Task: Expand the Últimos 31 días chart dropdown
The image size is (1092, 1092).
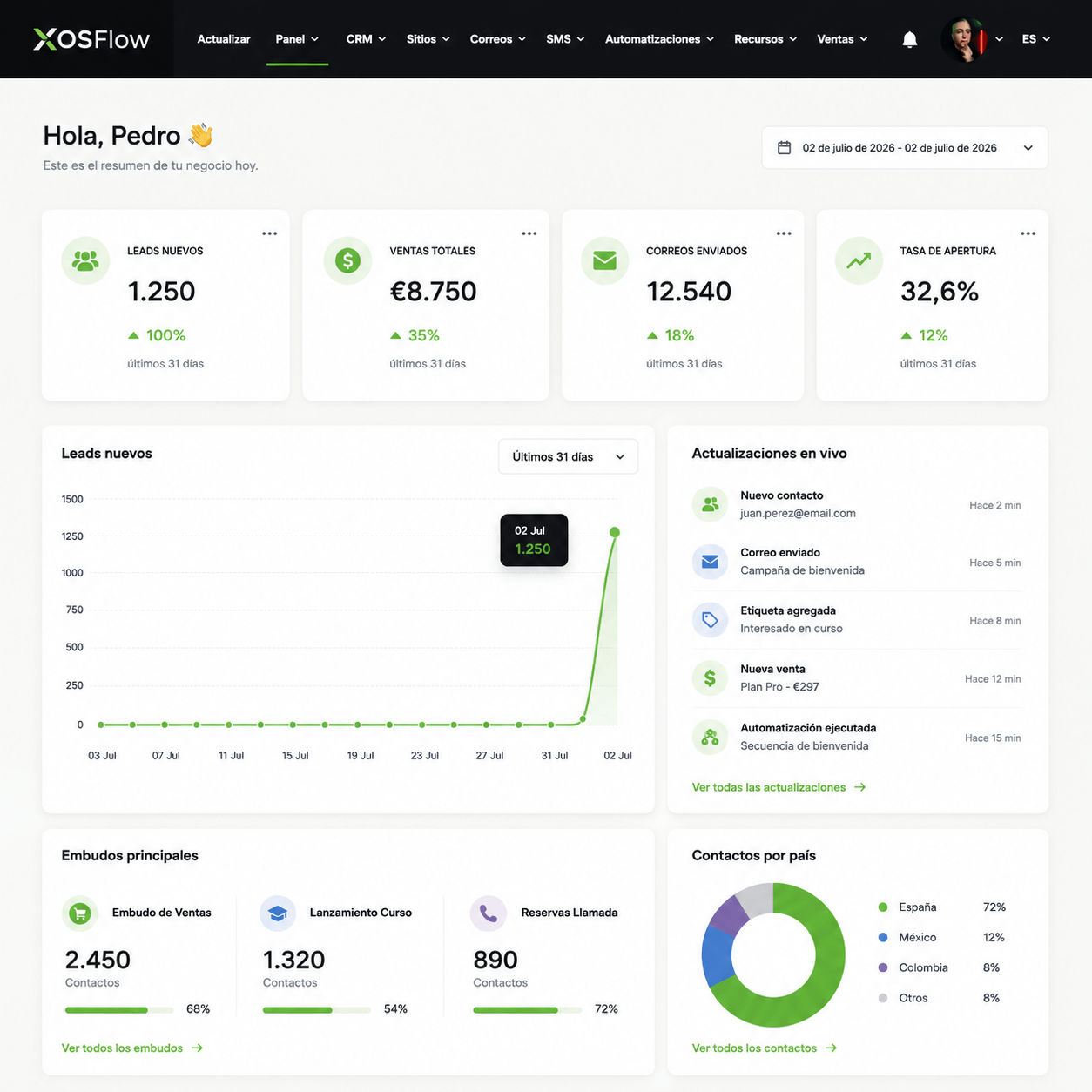Action: coord(568,456)
